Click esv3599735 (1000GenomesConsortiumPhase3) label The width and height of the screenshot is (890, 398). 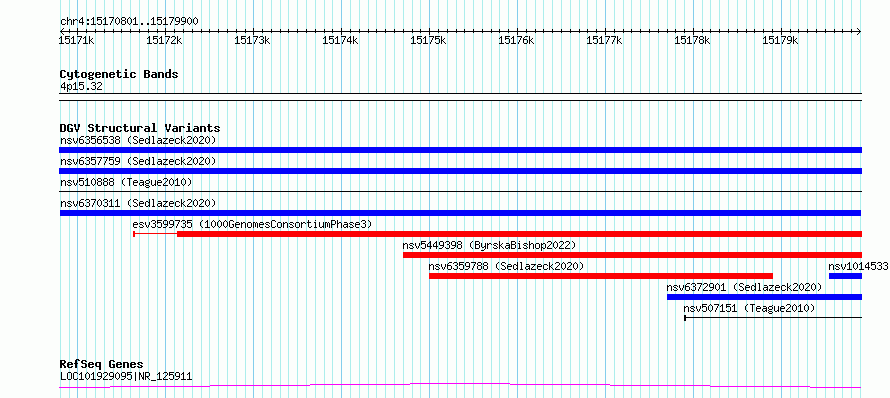click(x=252, y=224)
